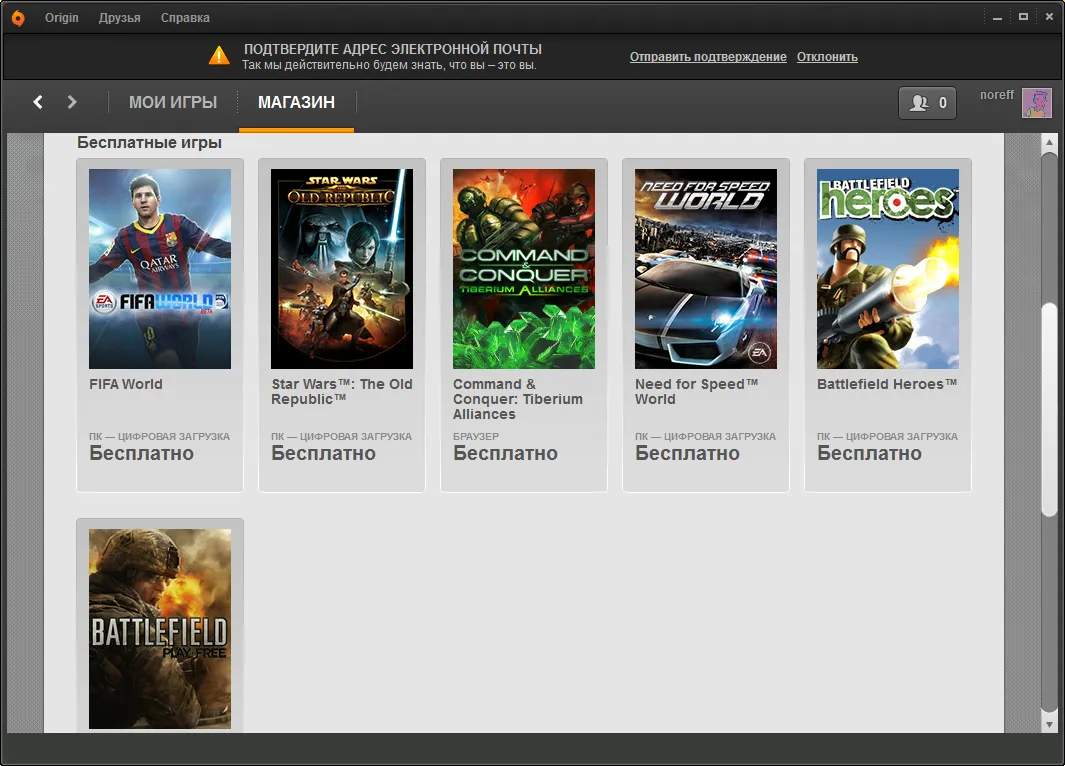This screenshot has width=1065, height=766.
Task: Open the Друзья menu
Action: coord(120,18)
